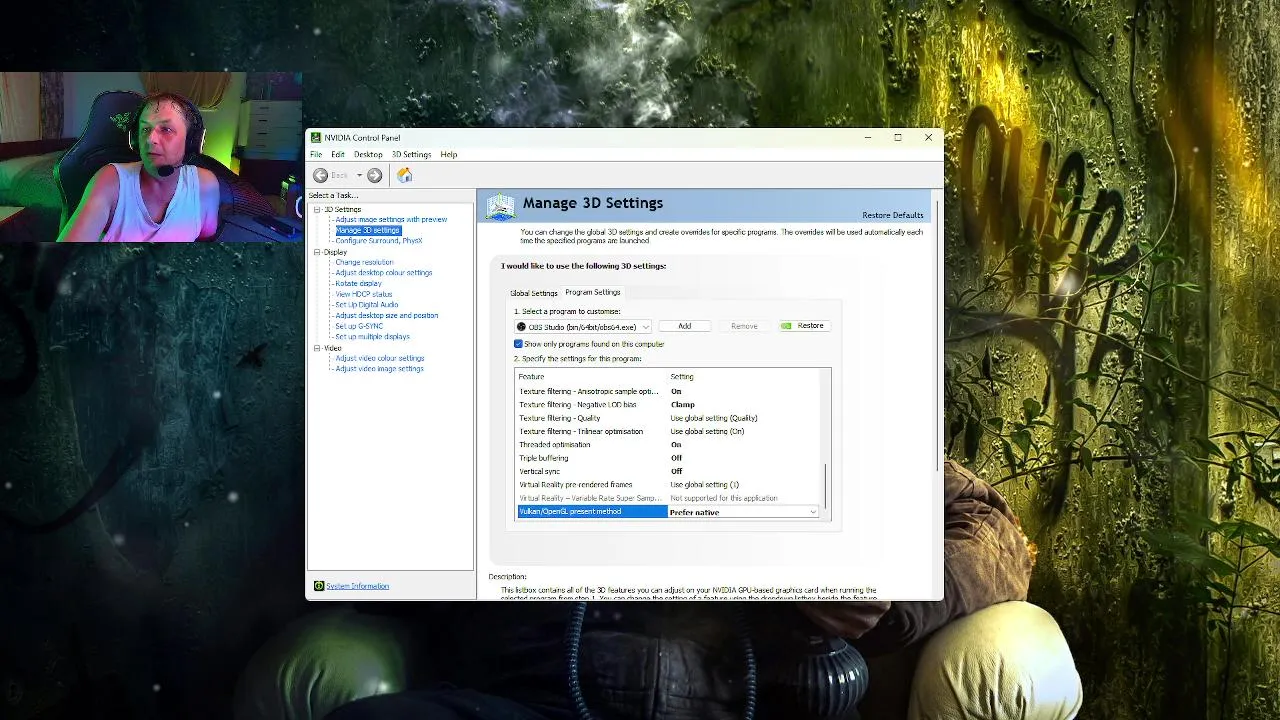Toggle Show only programs found checkbox
1280x720 pixels.
point(518,344)
